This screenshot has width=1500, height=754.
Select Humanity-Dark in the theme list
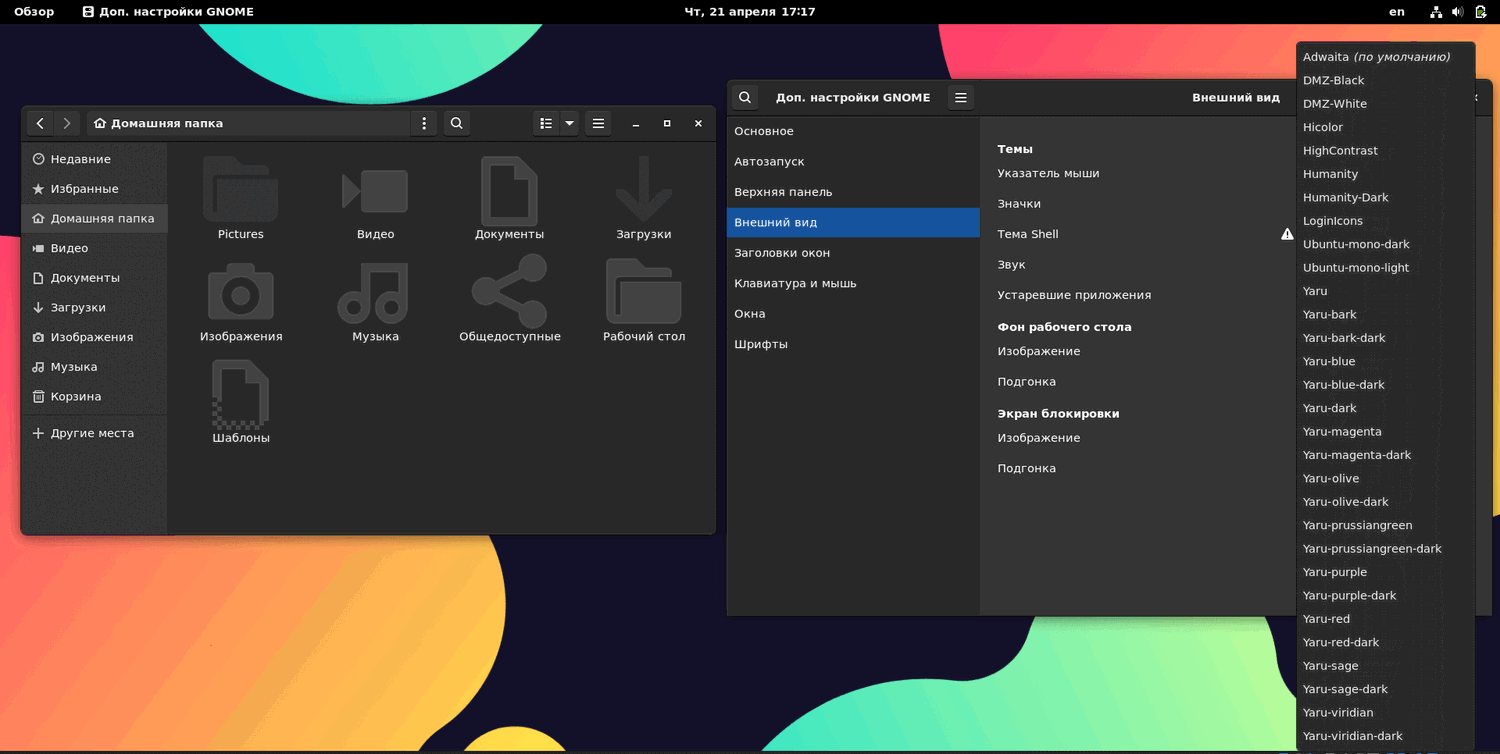click(x=1385, y=198)
